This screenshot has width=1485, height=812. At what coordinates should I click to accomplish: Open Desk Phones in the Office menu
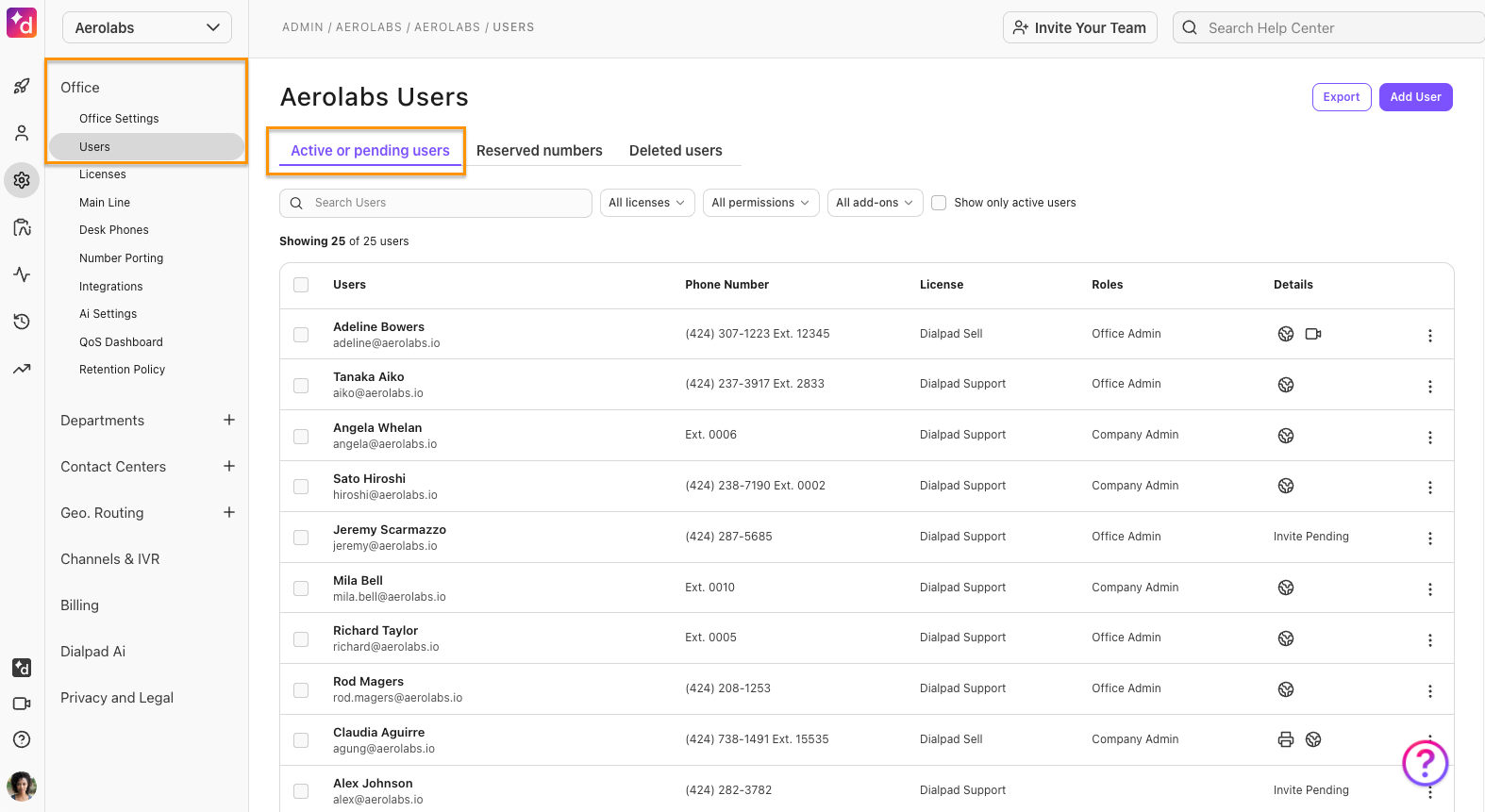point(114,230)
